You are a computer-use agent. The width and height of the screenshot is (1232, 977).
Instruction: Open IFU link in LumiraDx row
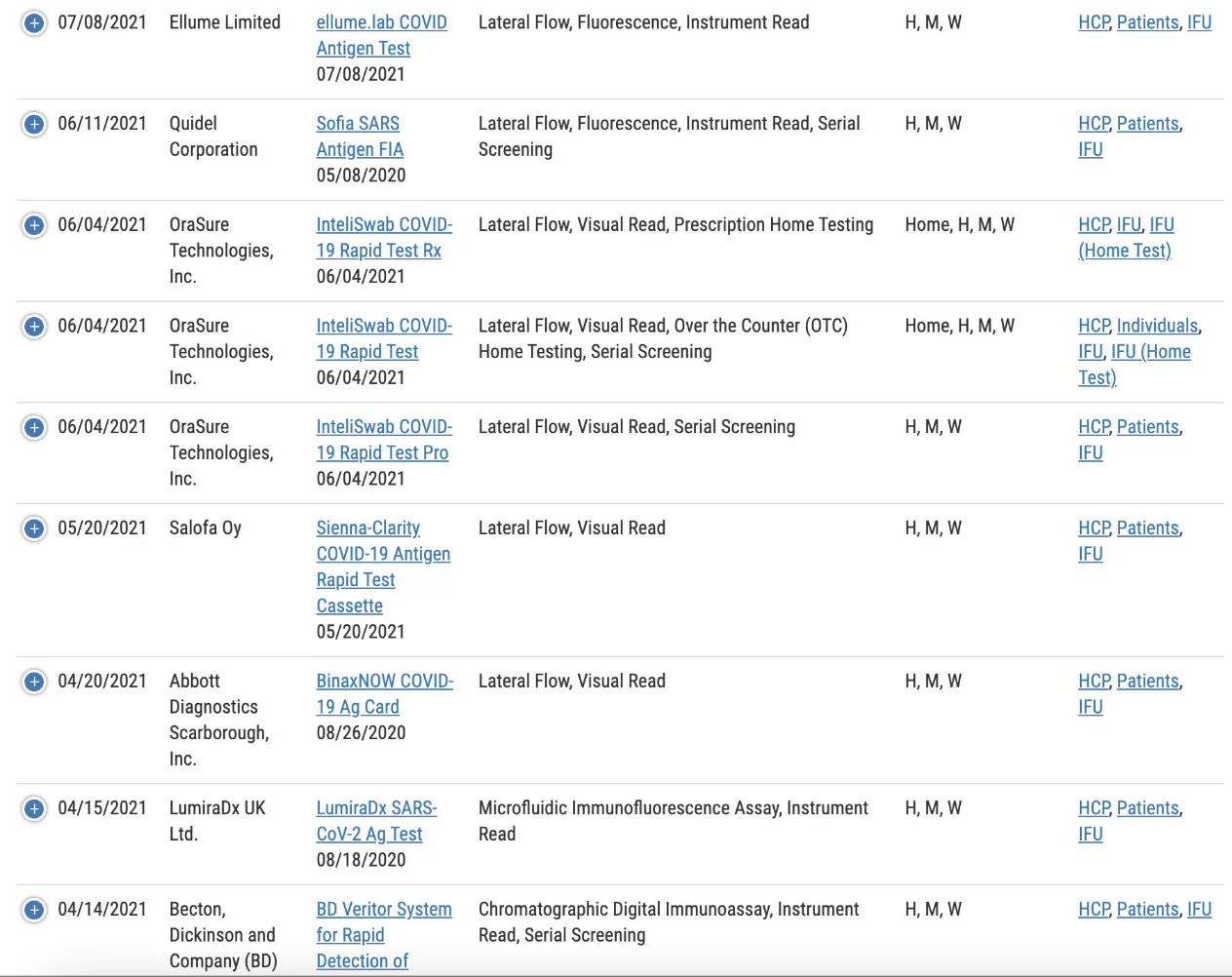1091,834
